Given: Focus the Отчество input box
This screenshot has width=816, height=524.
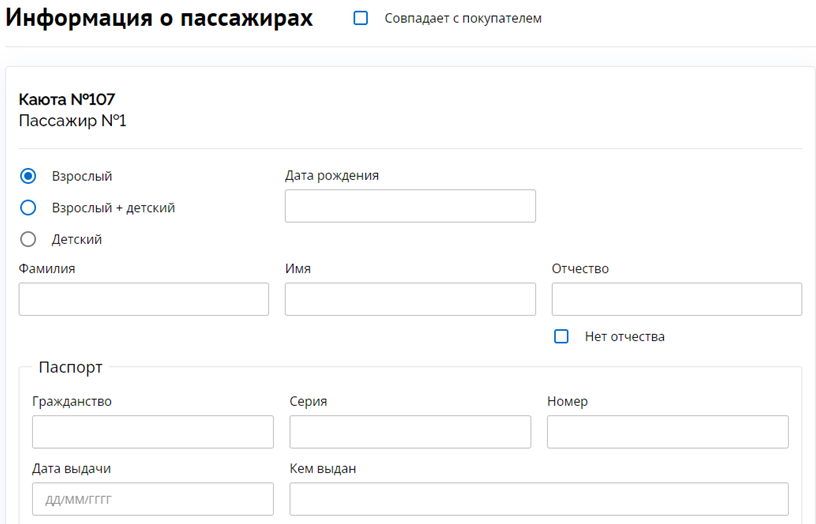Looking at the screenshot, I should point(677,299).
